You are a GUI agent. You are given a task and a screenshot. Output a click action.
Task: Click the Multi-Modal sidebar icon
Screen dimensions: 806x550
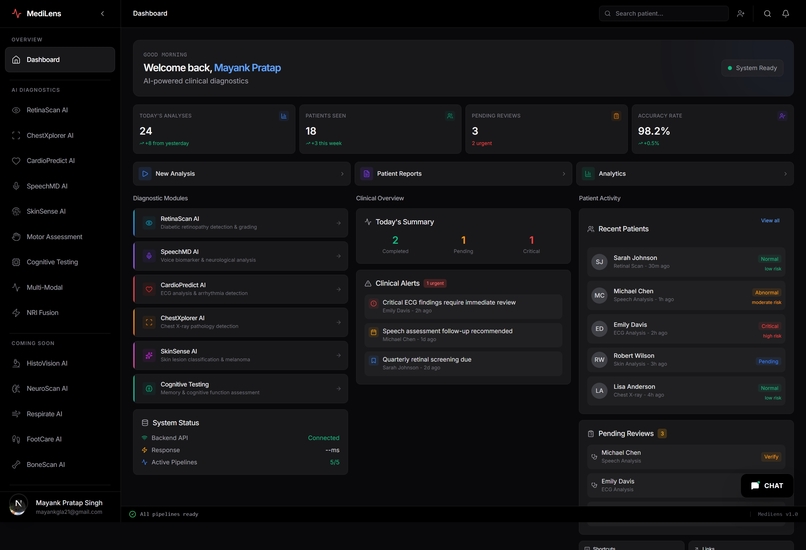[x=16, y=287]
